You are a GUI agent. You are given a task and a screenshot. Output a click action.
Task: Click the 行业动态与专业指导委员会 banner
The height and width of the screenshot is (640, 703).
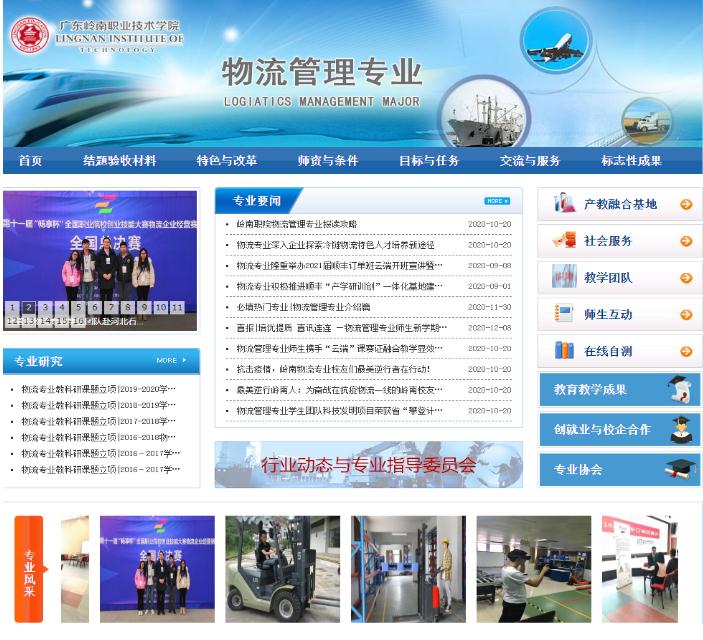[368, 465]
